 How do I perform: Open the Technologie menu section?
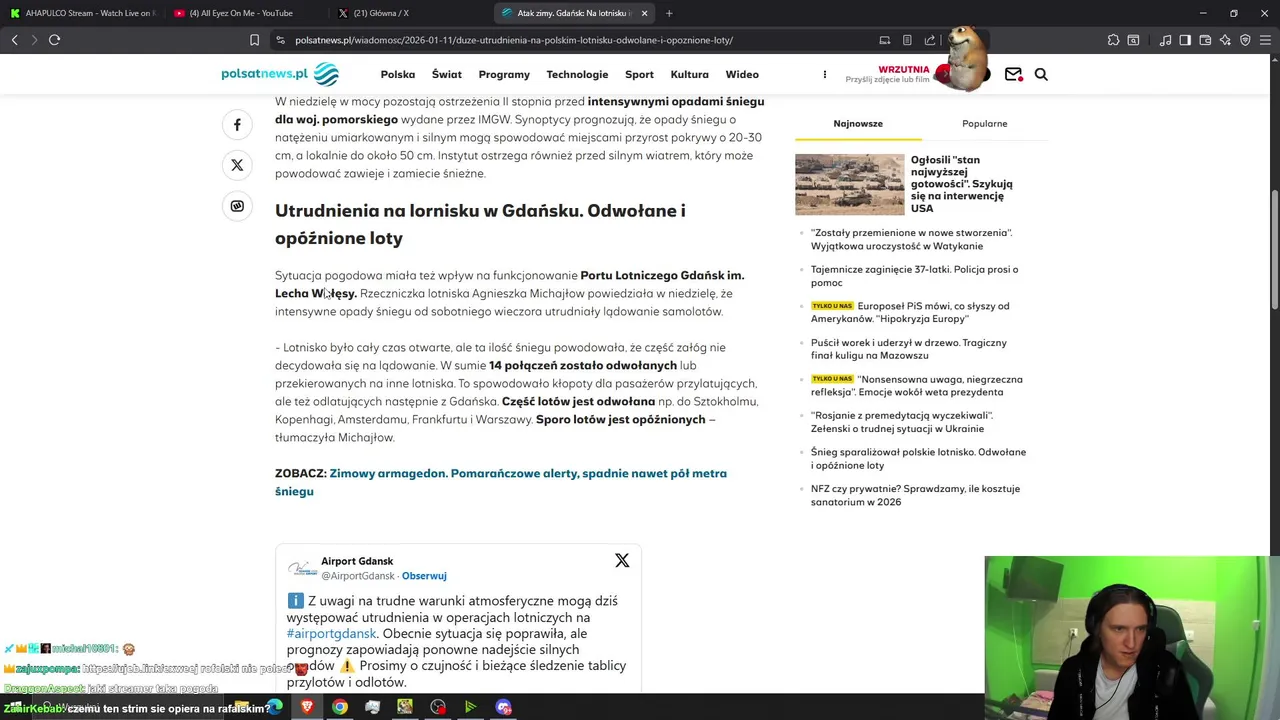[x=577, y=74]
